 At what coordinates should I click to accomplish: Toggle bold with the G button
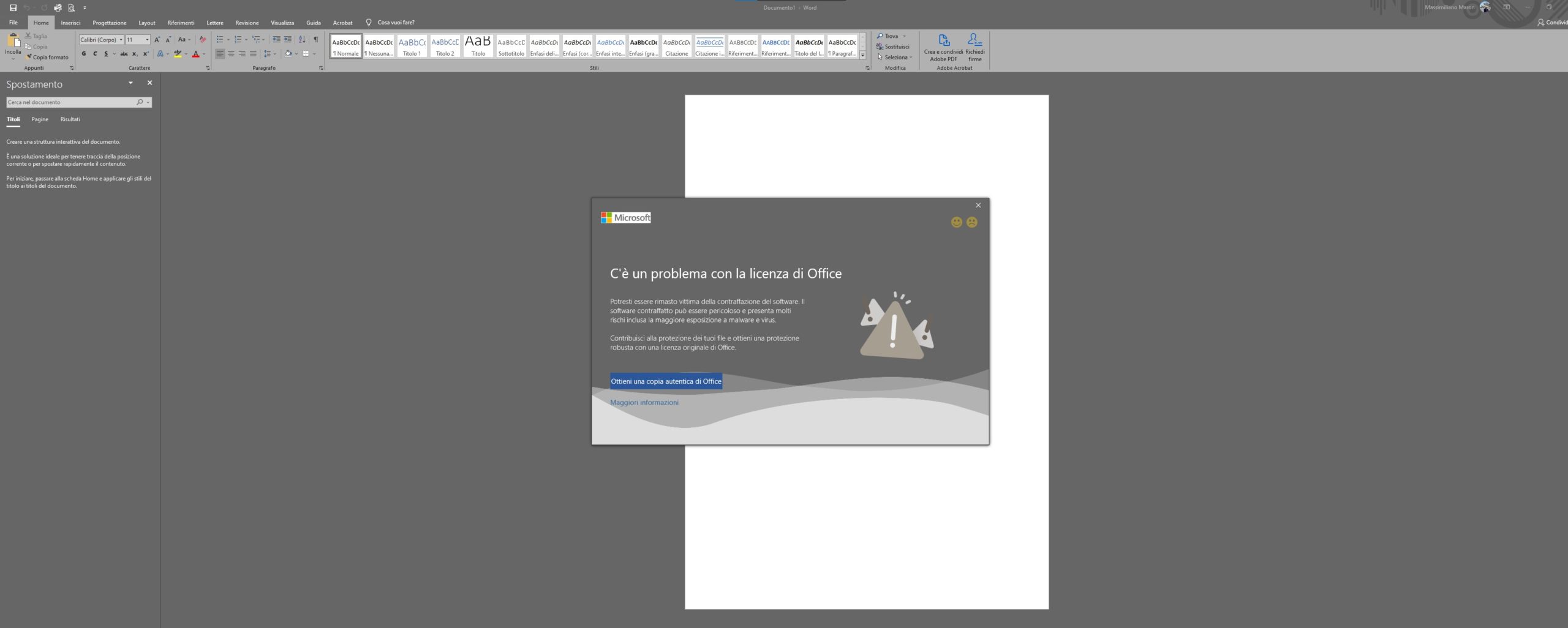tap(84, 54)
